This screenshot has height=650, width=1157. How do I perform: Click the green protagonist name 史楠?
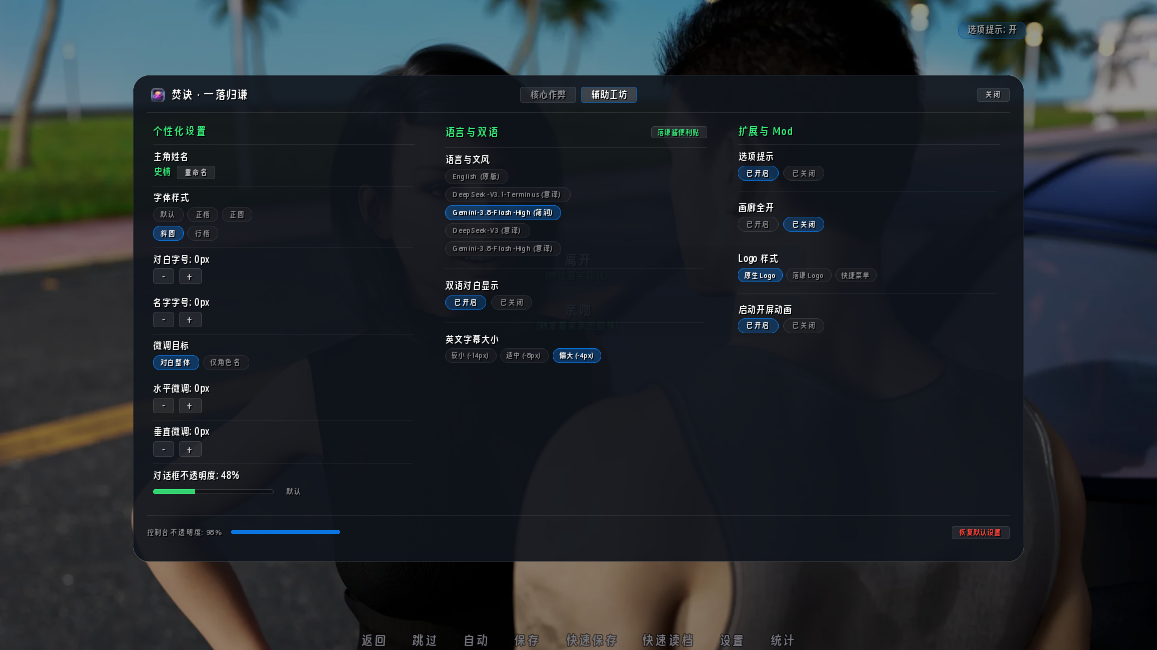tap(162, 172)
